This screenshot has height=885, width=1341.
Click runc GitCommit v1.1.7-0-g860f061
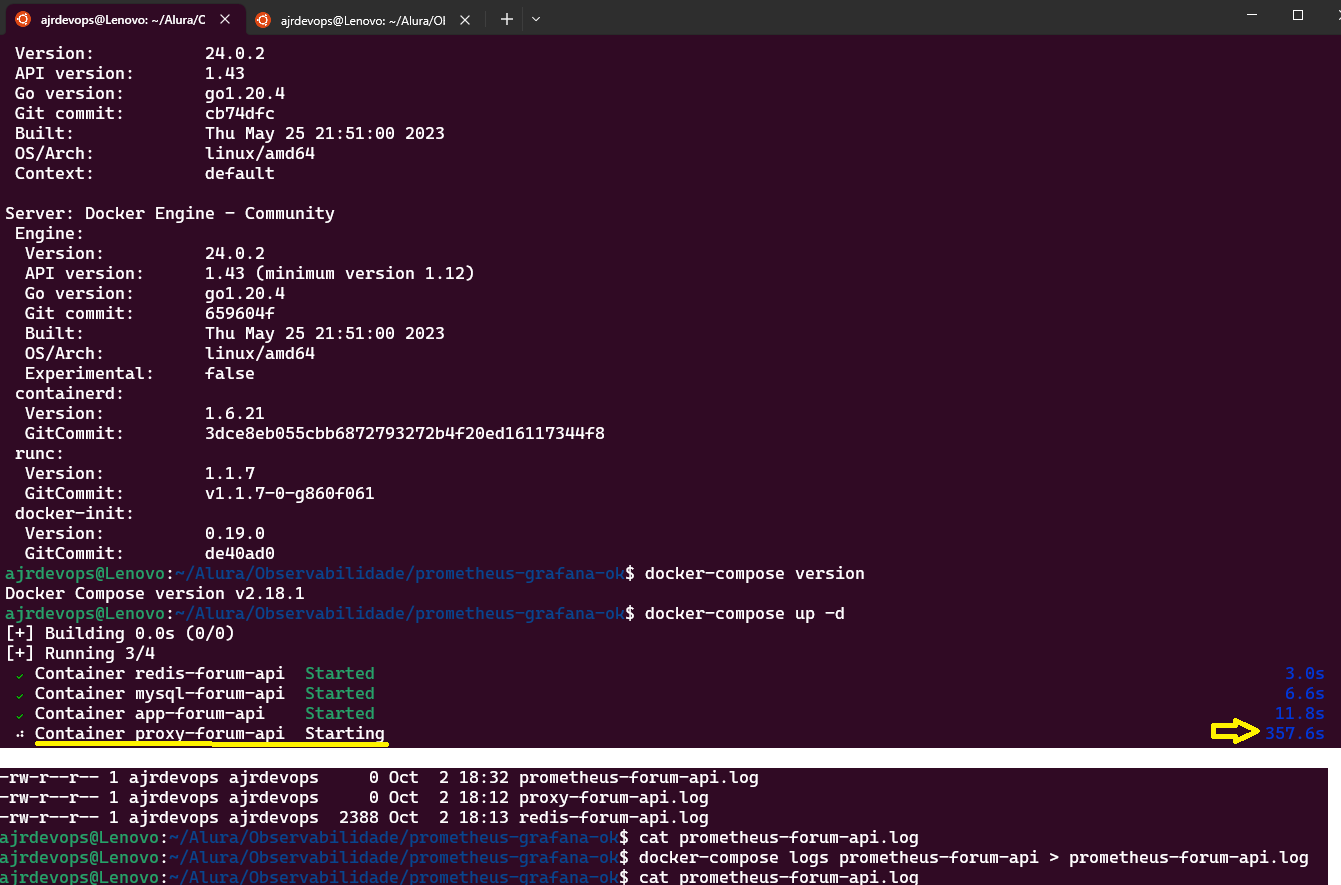(290, 493)
